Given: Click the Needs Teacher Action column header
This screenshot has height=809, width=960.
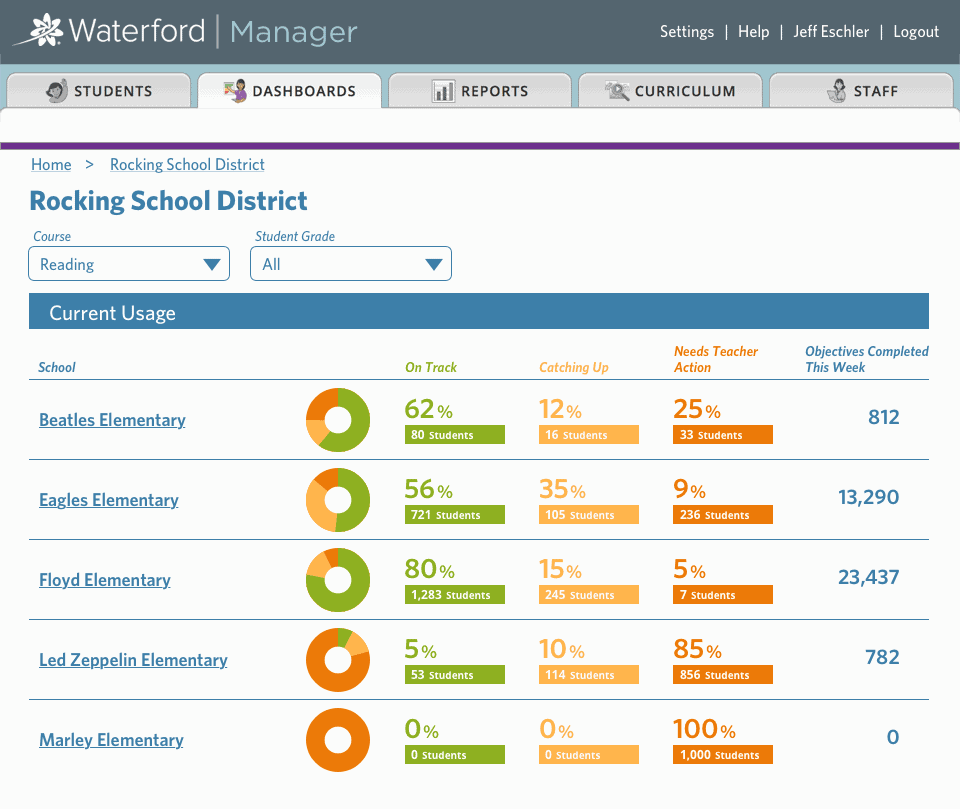Looking at the screenshot, I should point(716,359).
